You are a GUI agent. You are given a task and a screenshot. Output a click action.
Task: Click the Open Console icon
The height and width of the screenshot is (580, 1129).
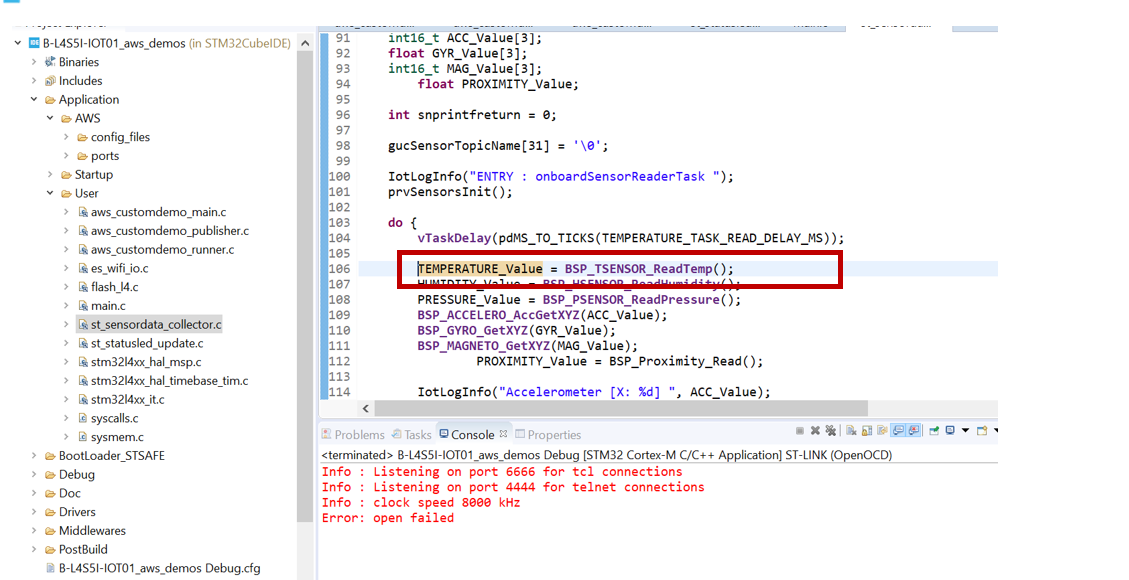point(982,430)
